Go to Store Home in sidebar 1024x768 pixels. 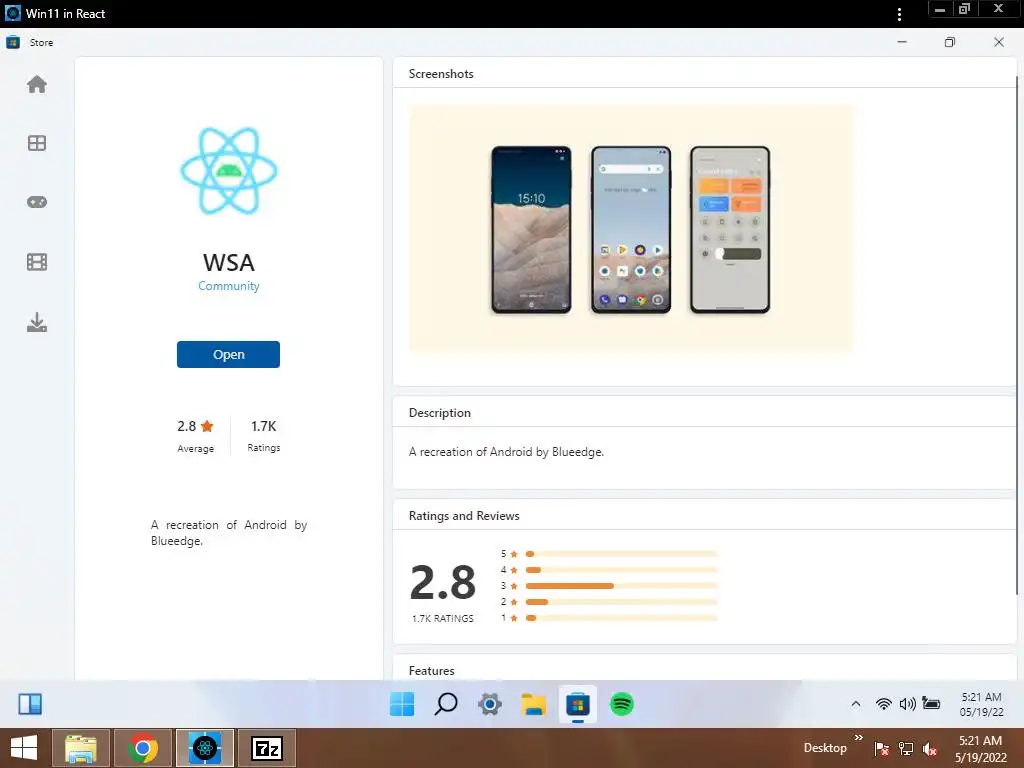[37, 84]
